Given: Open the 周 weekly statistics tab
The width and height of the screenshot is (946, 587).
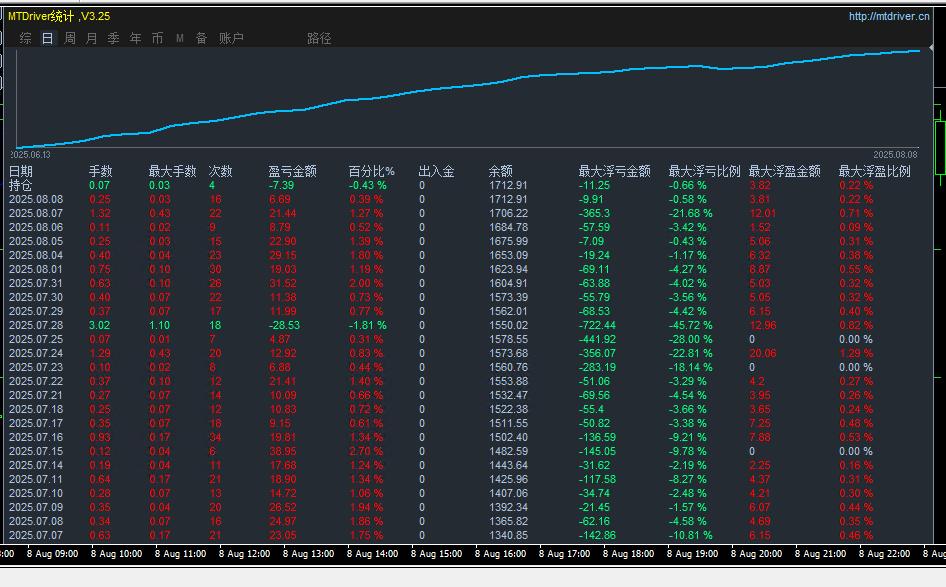Looking at the screenshot, I should (x=70, y=38).
